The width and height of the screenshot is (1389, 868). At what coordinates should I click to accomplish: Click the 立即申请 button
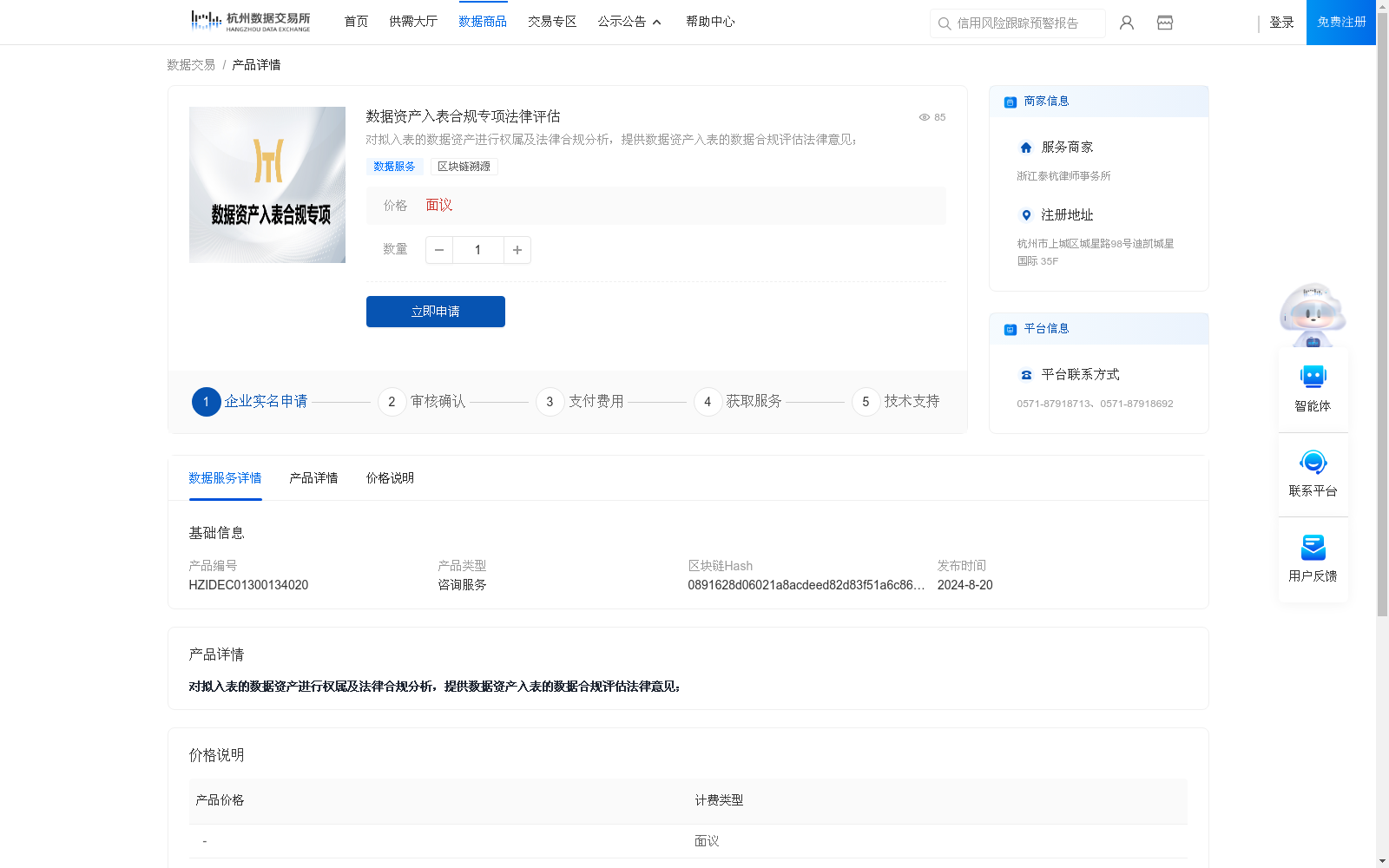[436, 312]
